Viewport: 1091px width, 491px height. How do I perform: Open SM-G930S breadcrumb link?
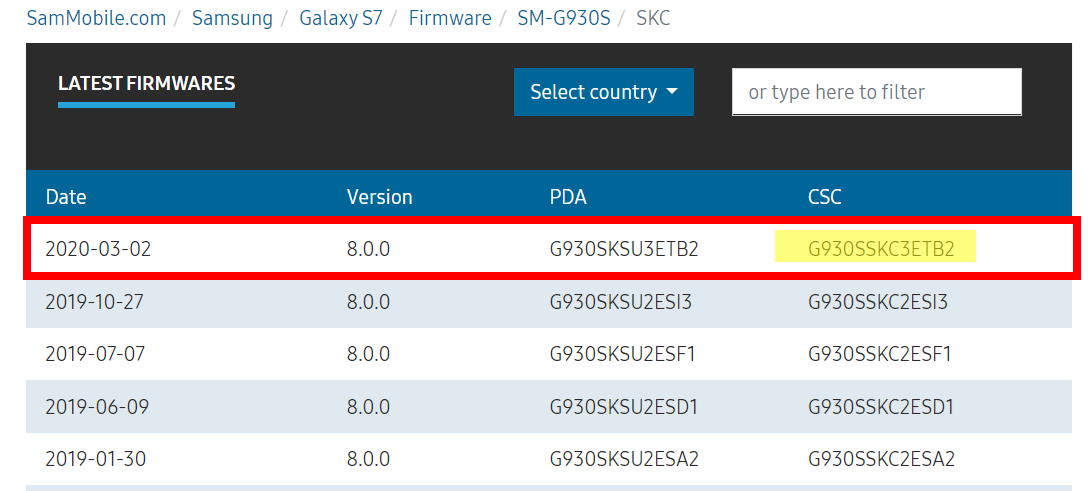click(564, 17)
